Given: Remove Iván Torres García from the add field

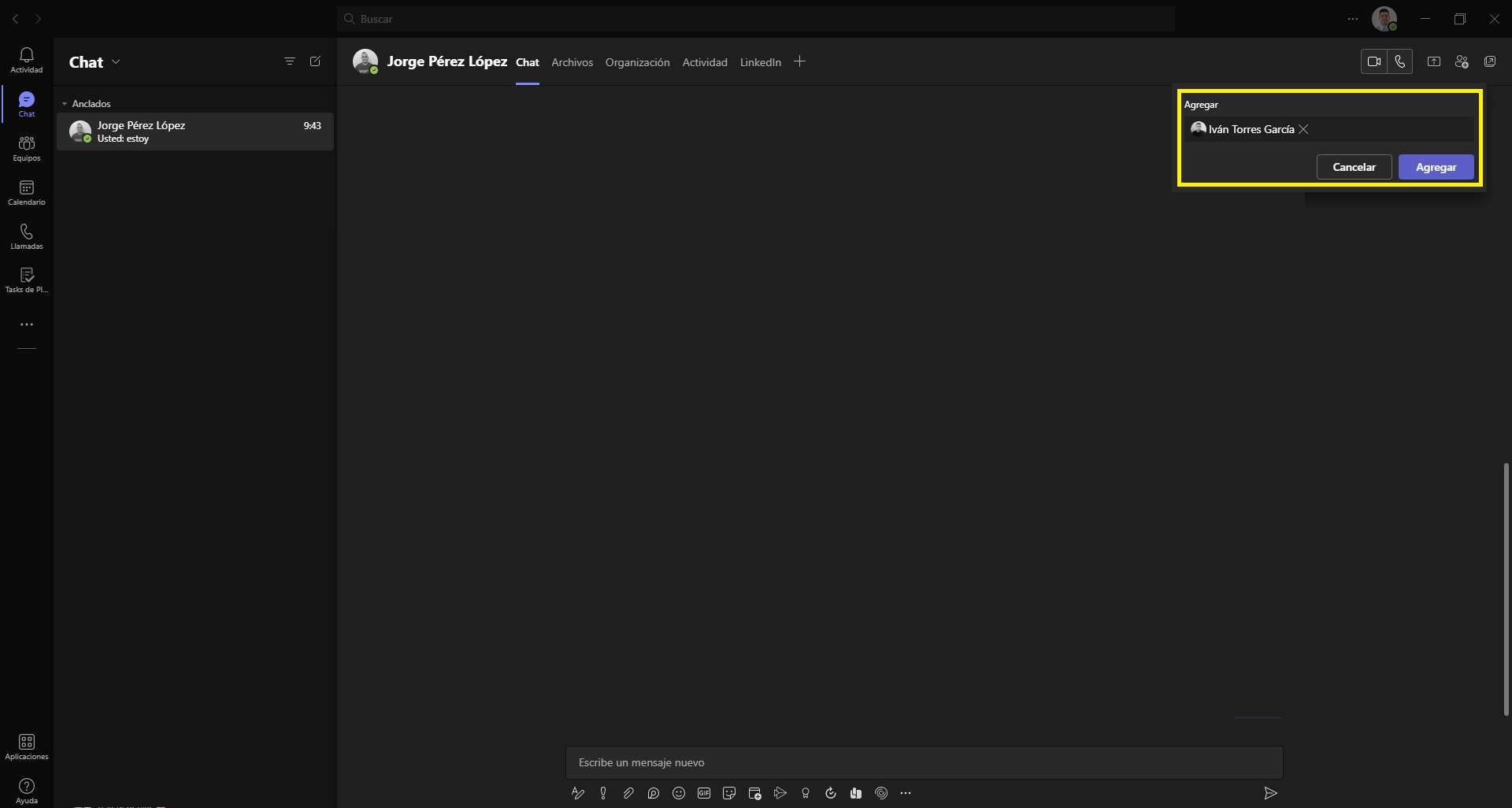Looking at the screenshot, I should click(x=1303, y=129).
